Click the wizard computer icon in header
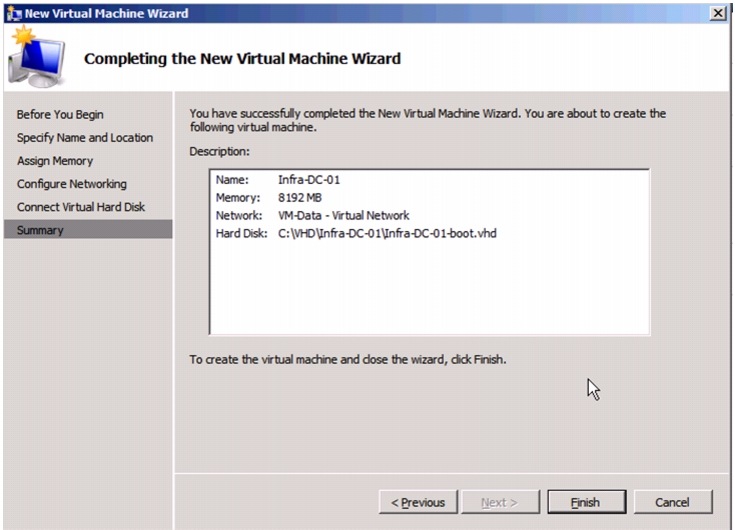 pyautogui.click(x=37, y=58)
